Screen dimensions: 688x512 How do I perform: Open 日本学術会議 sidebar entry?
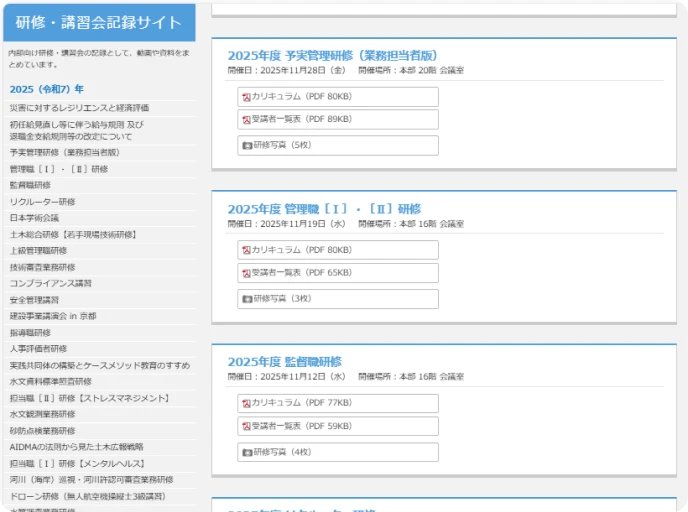click(x=34, y=217)
